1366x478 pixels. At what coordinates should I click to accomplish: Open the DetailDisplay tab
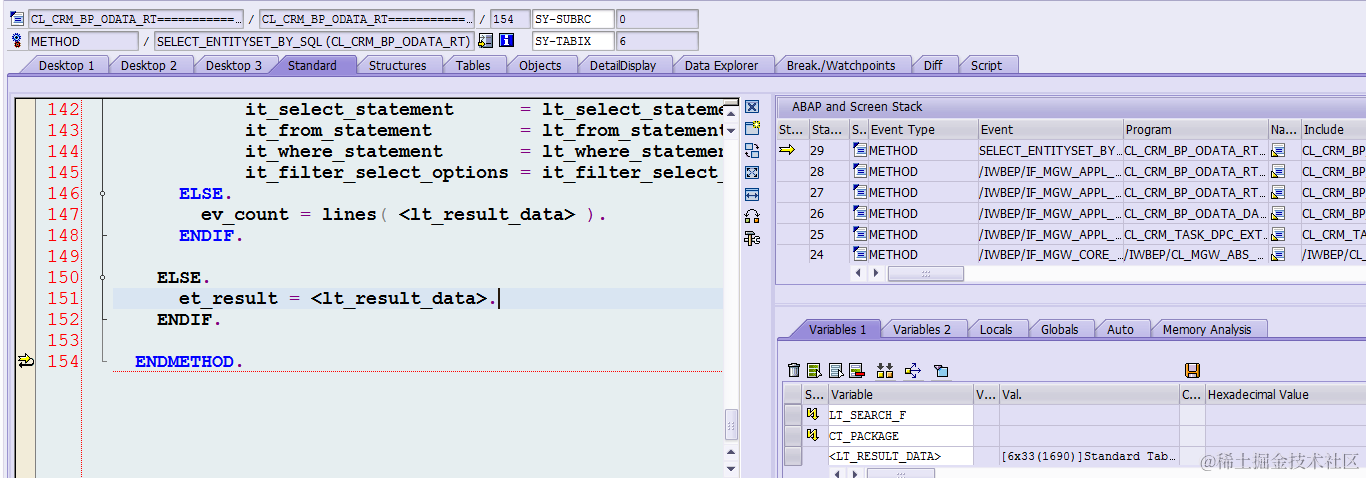[622, 65]
